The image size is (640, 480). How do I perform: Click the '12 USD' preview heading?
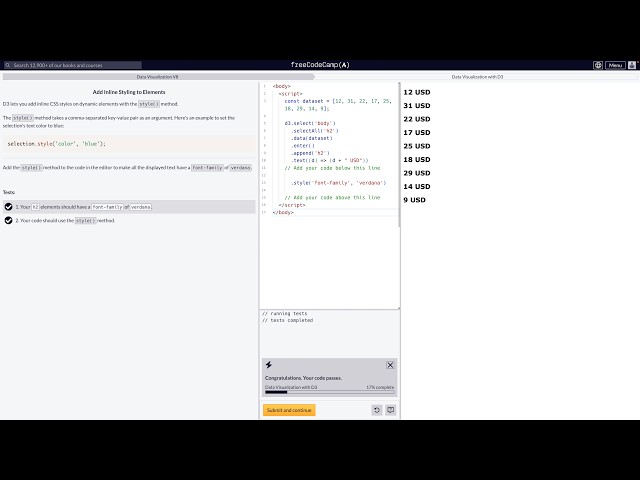pyautogui.click(x=417, y=92)
